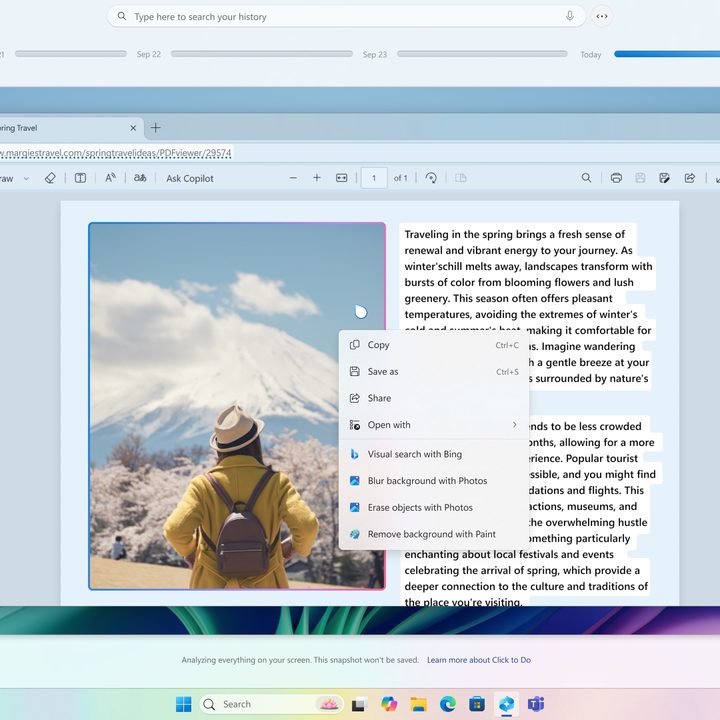Click the Sep 22 timeline segment

pos(262,54)
